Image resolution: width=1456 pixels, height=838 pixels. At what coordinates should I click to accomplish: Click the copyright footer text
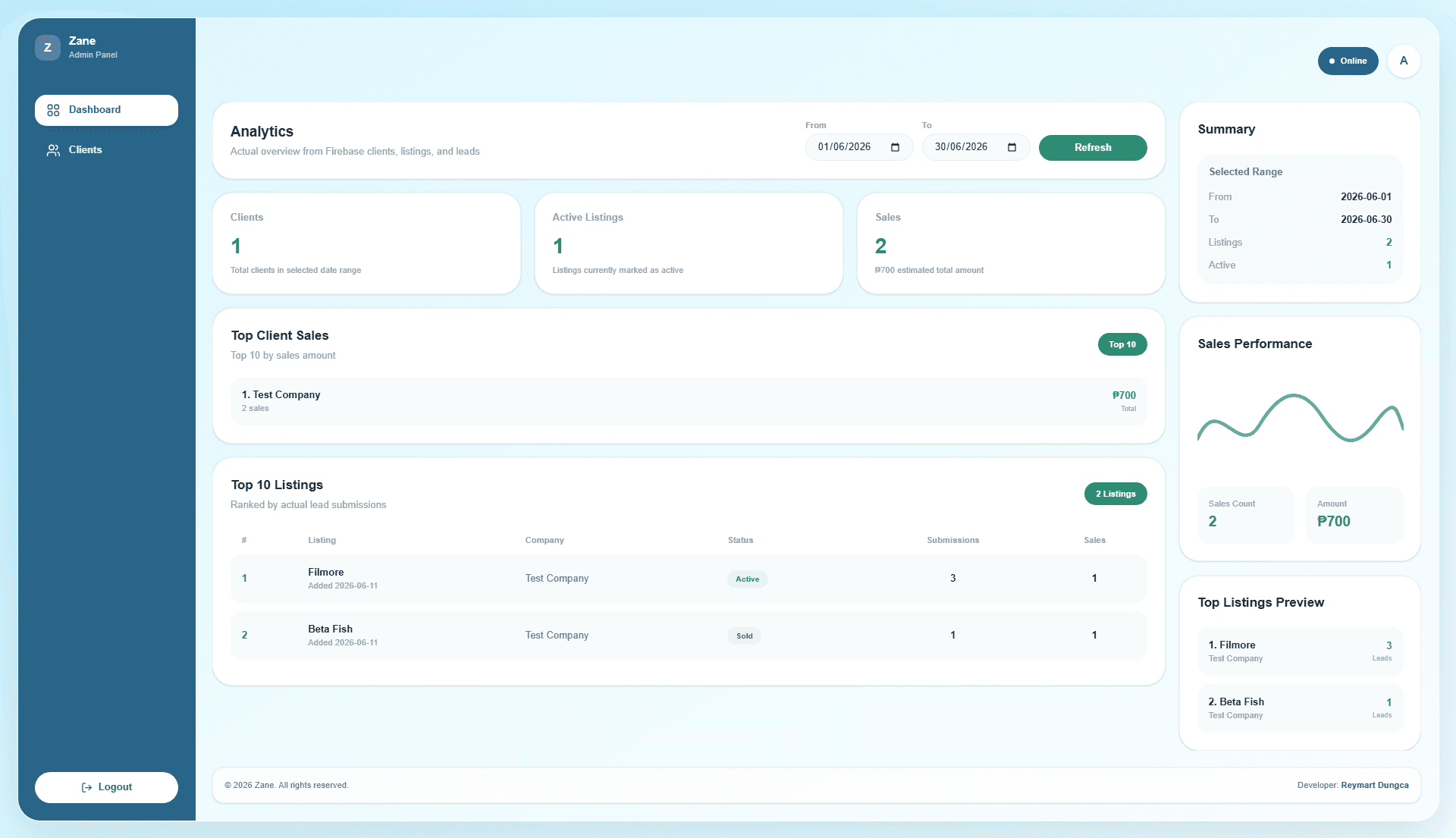click(x=286, y=786)
